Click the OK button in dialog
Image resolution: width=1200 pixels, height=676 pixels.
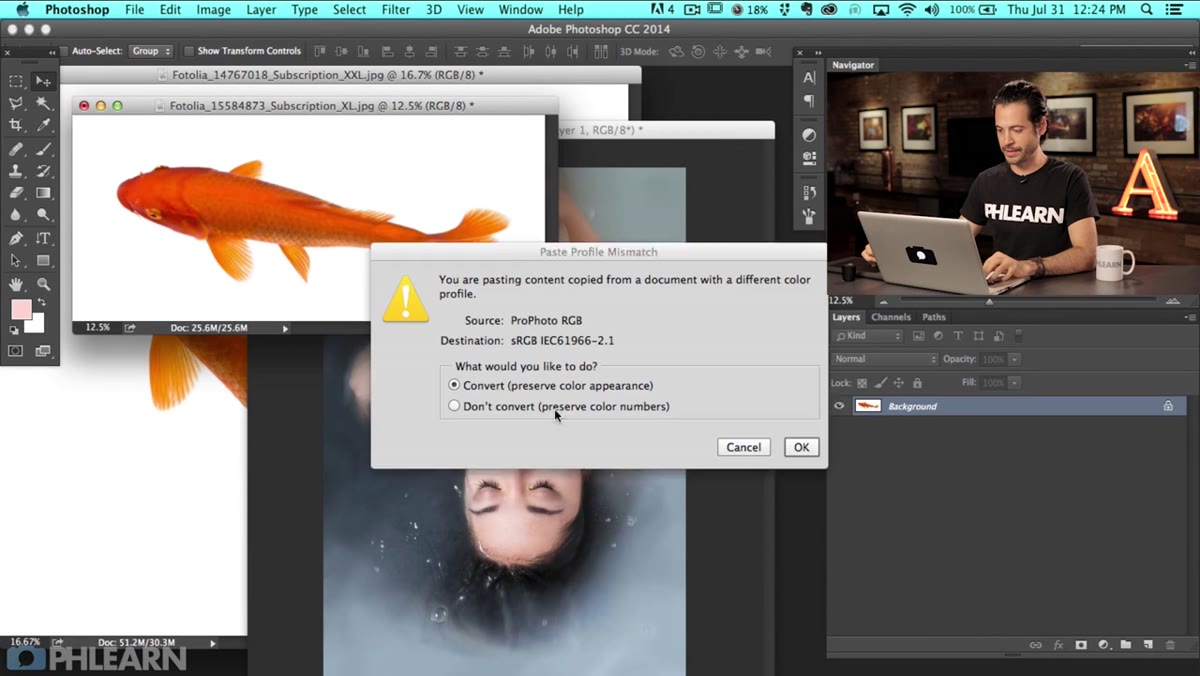pyautogui.click(x=802, y=447)
